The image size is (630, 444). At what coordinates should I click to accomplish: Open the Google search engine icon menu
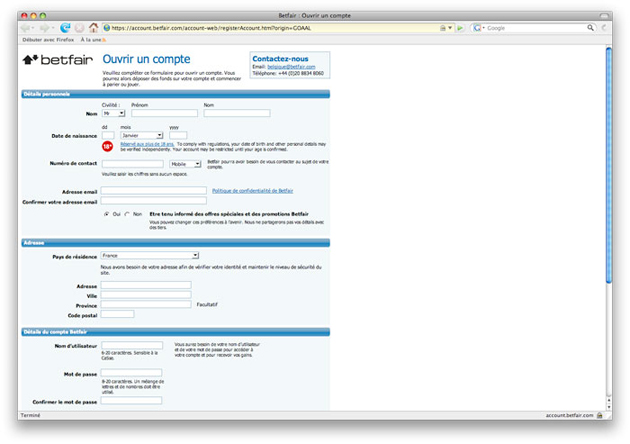pyautogui.click(x=478, y=28)
